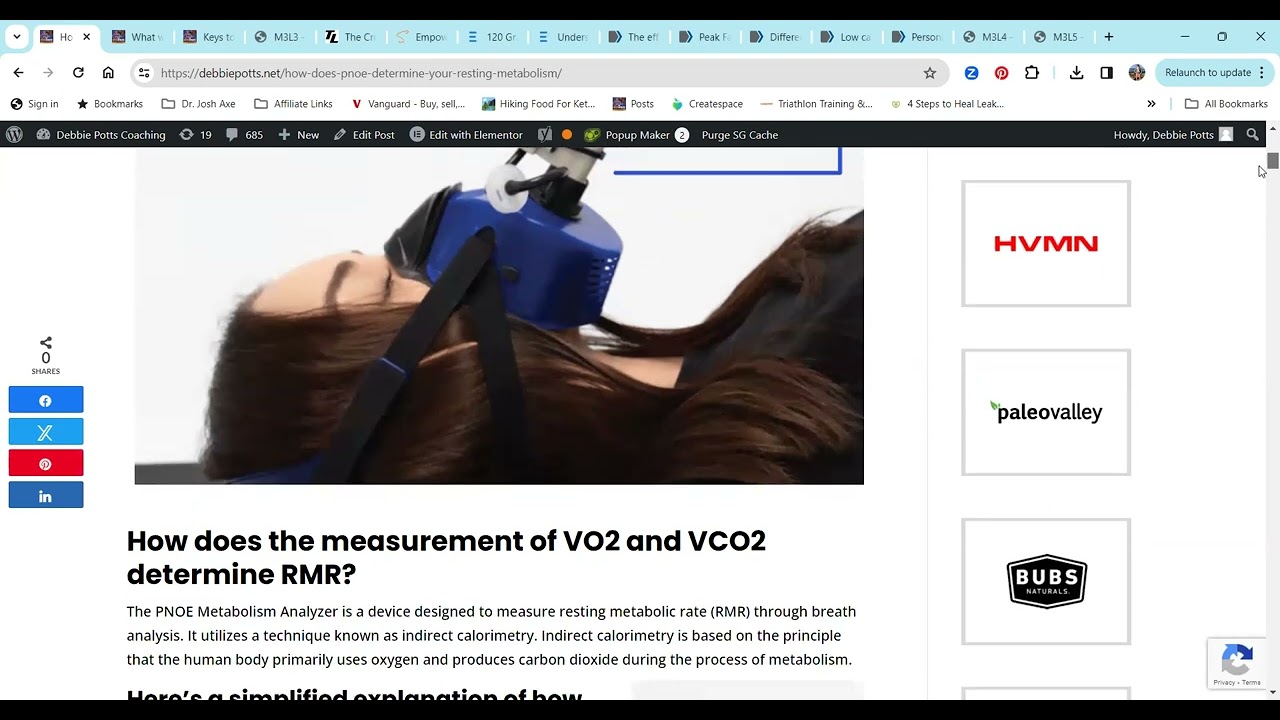Bookmark this page with the star icon
The width and height of the screenshot is (1280, 720).
click(x=930, y=73)
